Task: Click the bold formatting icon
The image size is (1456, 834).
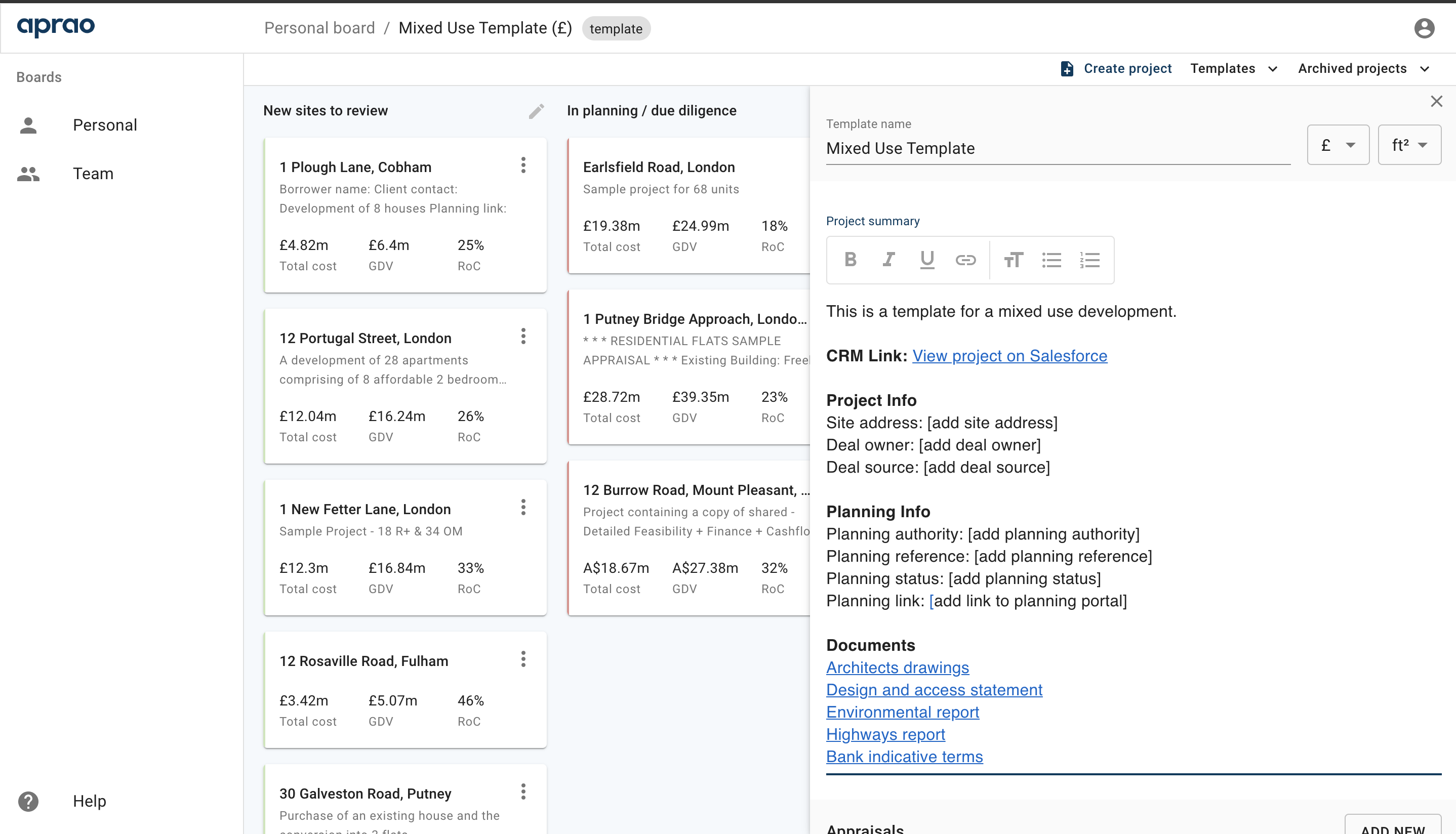Action: click(851, 261)
